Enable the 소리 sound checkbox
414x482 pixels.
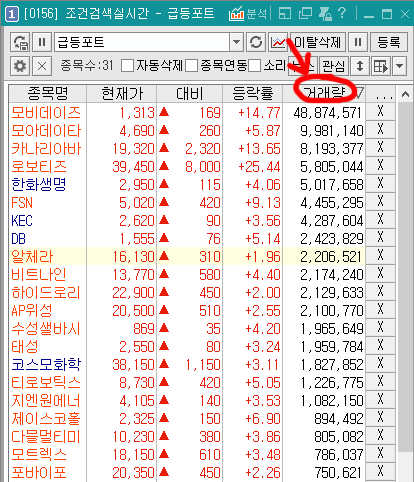(x=255, y=66)
